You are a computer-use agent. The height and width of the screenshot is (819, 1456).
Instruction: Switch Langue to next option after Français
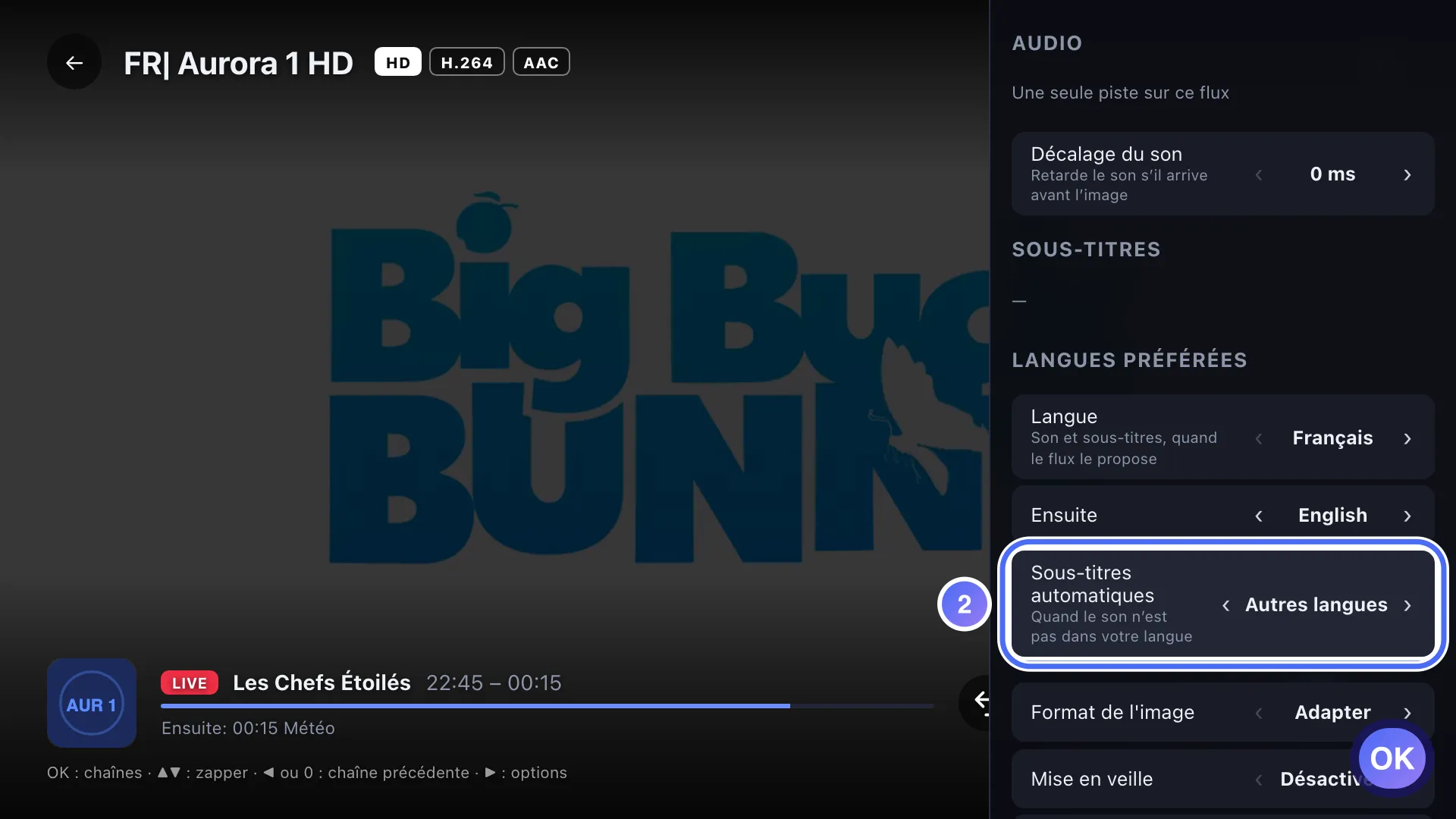1407,438
